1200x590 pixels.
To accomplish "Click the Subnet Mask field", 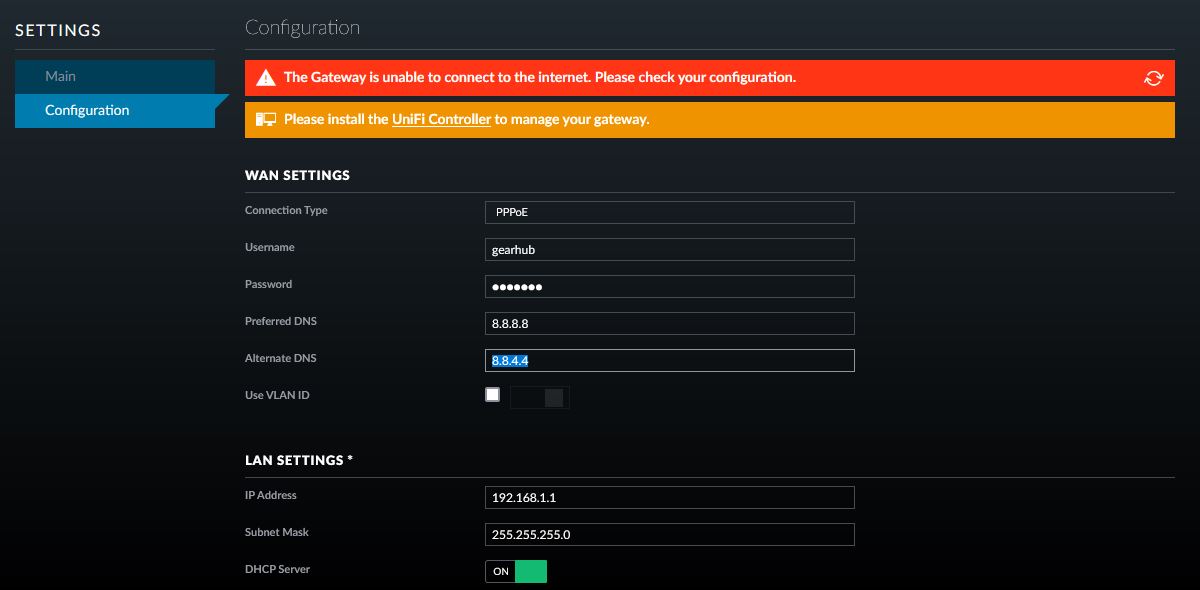I will 669,534.
